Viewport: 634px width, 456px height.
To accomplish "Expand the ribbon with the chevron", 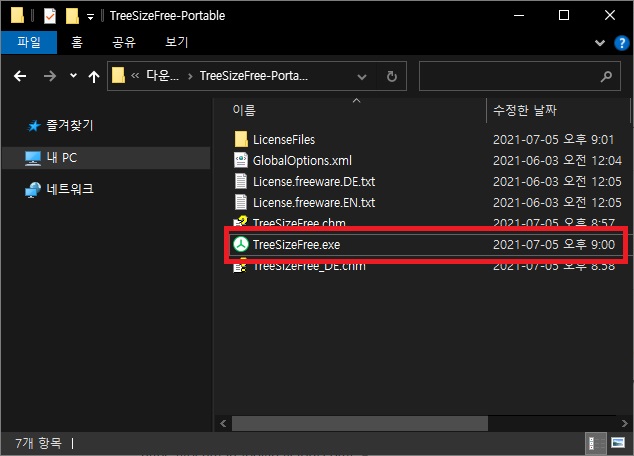I will coord(600,43).
